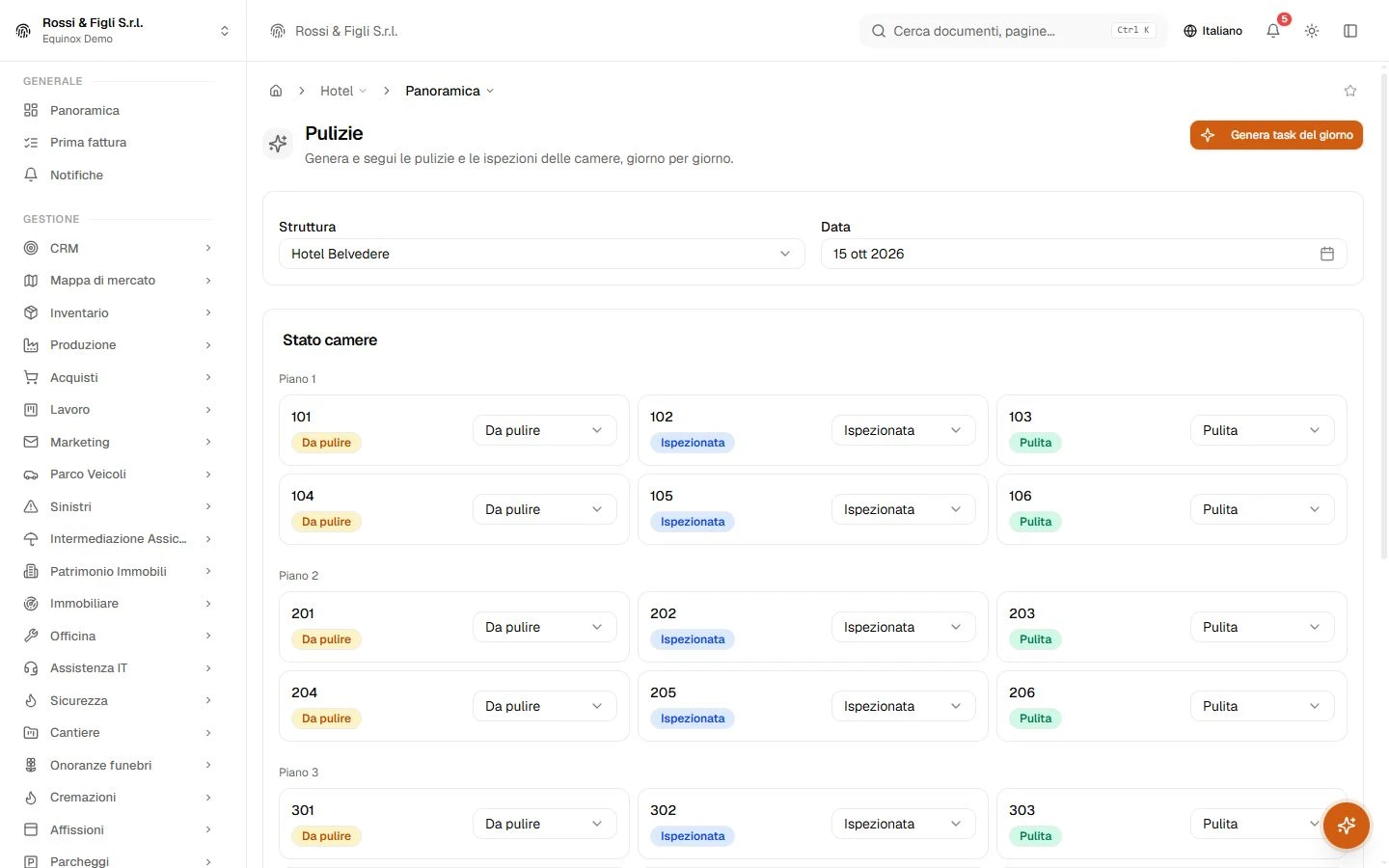The height and width of the screenshot is (868, 1389).
Task: Open status dropdown for room 103
Action: (1262, 430)
